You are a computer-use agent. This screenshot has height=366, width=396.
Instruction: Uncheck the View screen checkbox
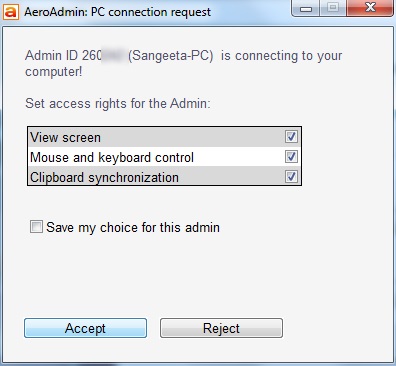pos(291,137)
